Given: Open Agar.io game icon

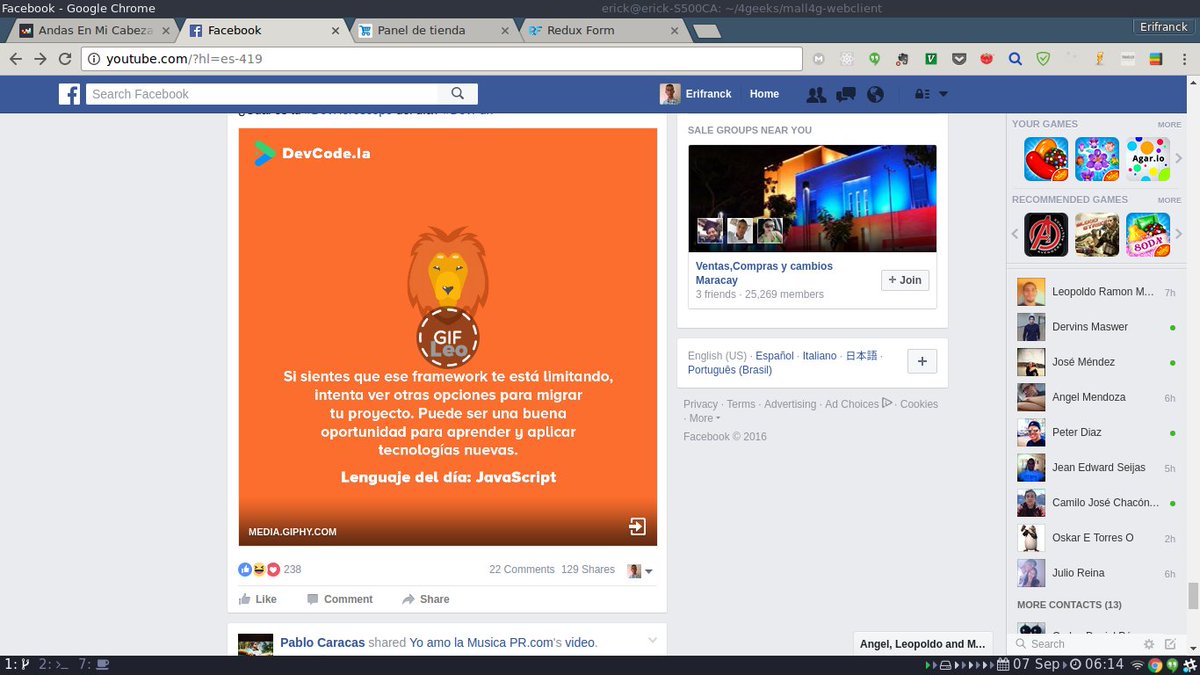Looking at the screenshot, I should [x=1148, y=159].
